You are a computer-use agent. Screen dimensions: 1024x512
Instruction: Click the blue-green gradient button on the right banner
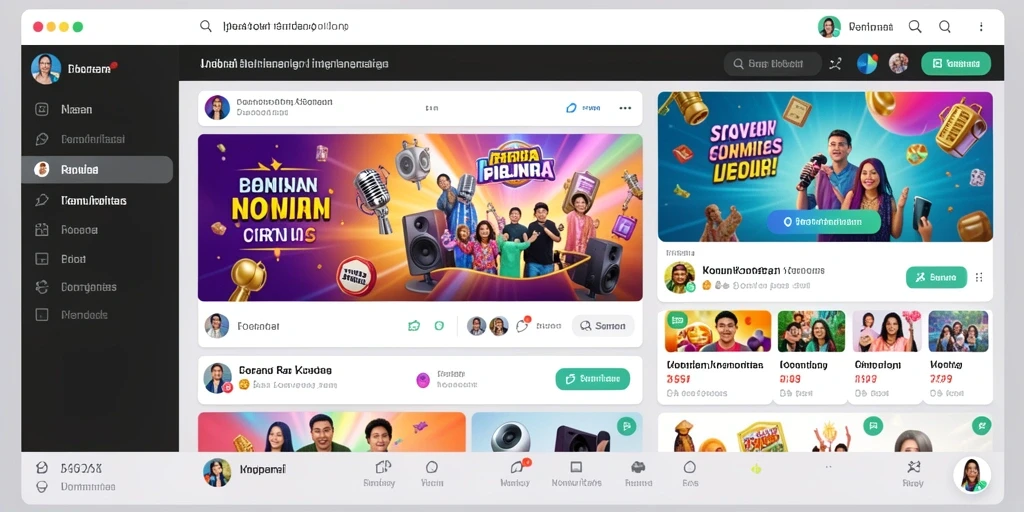click(x=824, y=222)
